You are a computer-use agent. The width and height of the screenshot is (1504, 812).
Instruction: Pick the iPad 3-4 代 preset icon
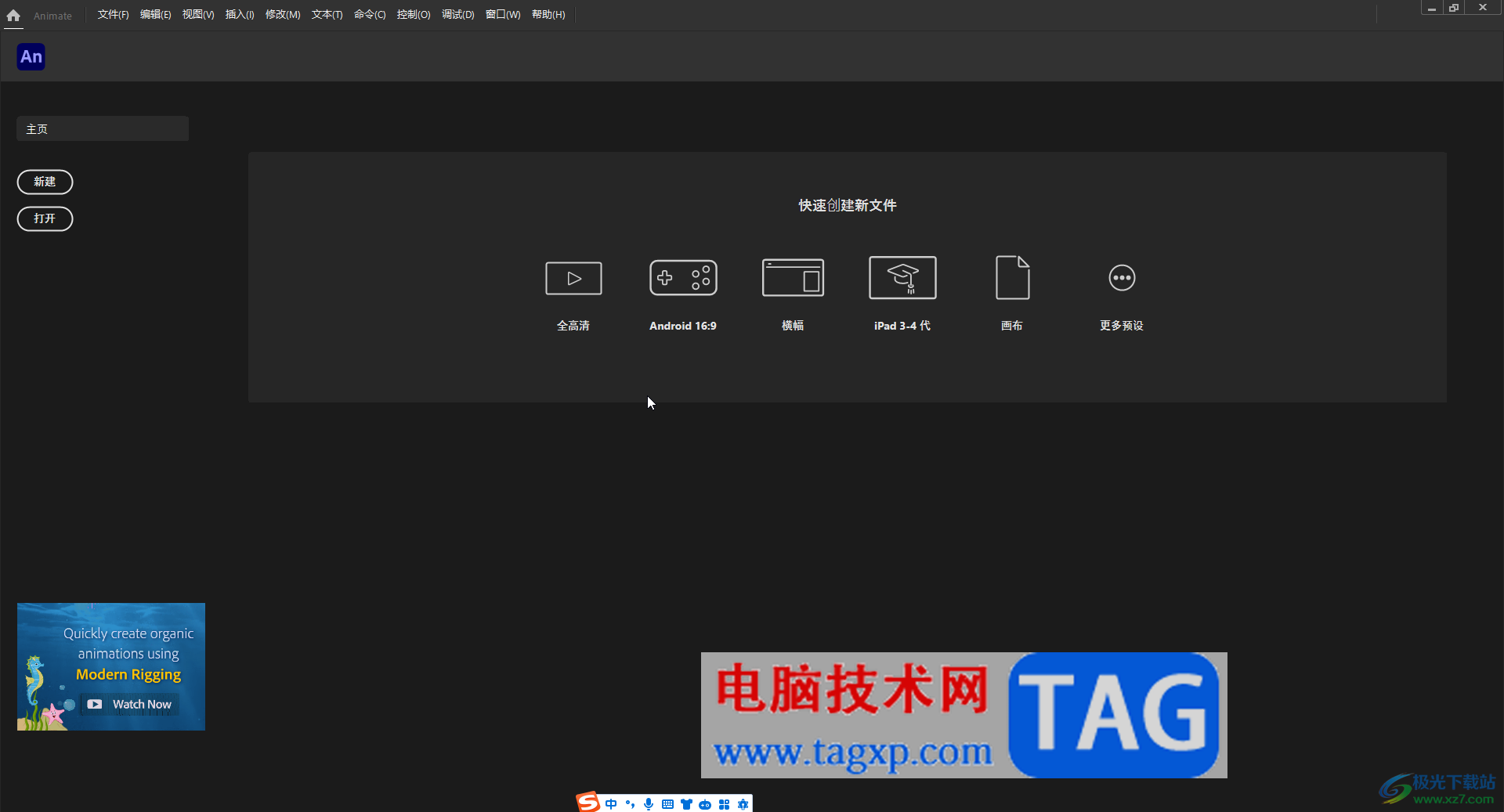click(902, 277)
